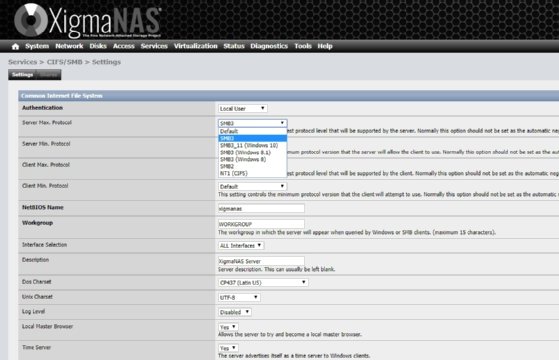Click the CIFS/SMB breadcrumb link
559x360 pixels.
pos(65,62)
